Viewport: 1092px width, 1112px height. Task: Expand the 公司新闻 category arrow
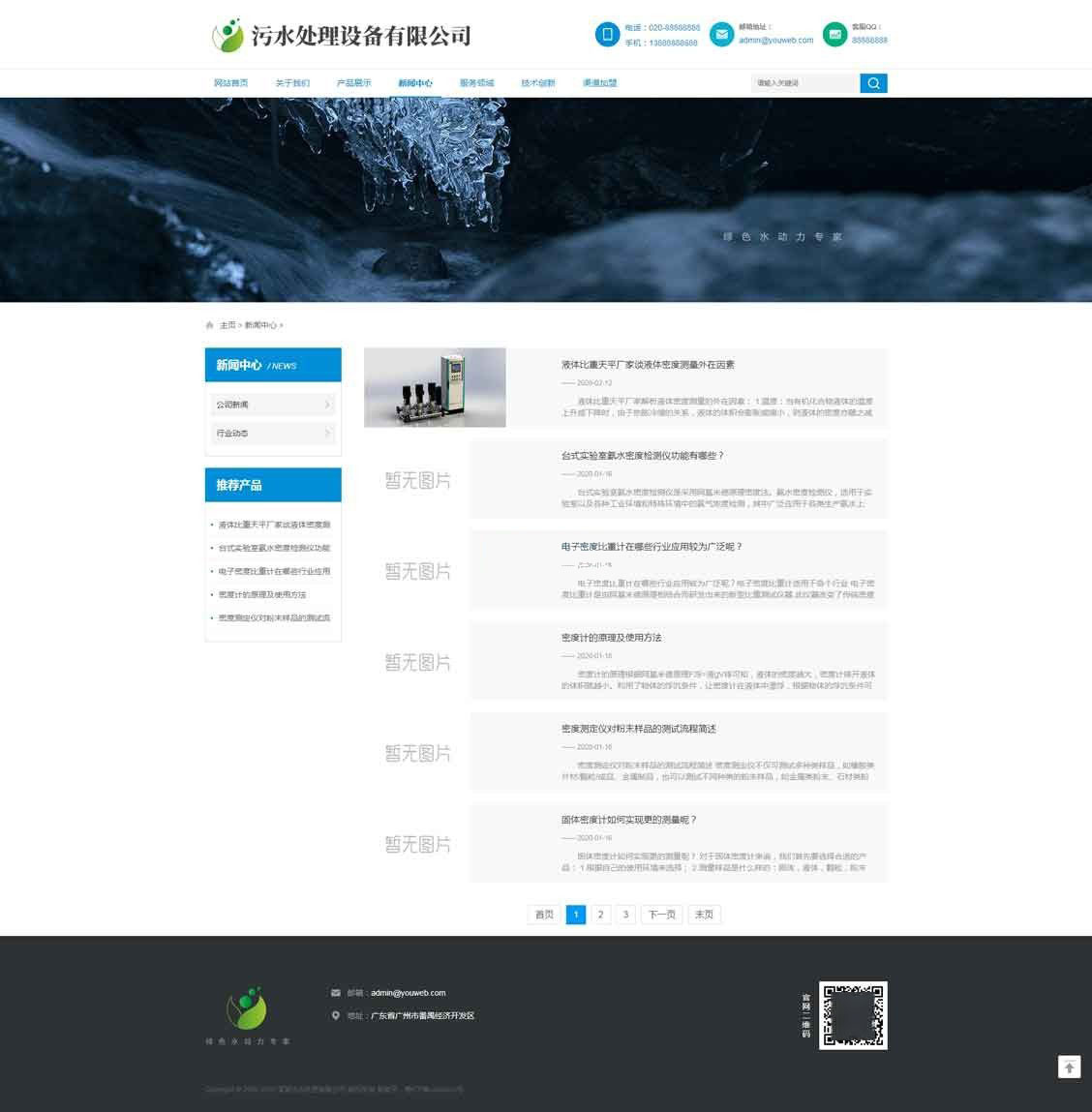[327, 404]
